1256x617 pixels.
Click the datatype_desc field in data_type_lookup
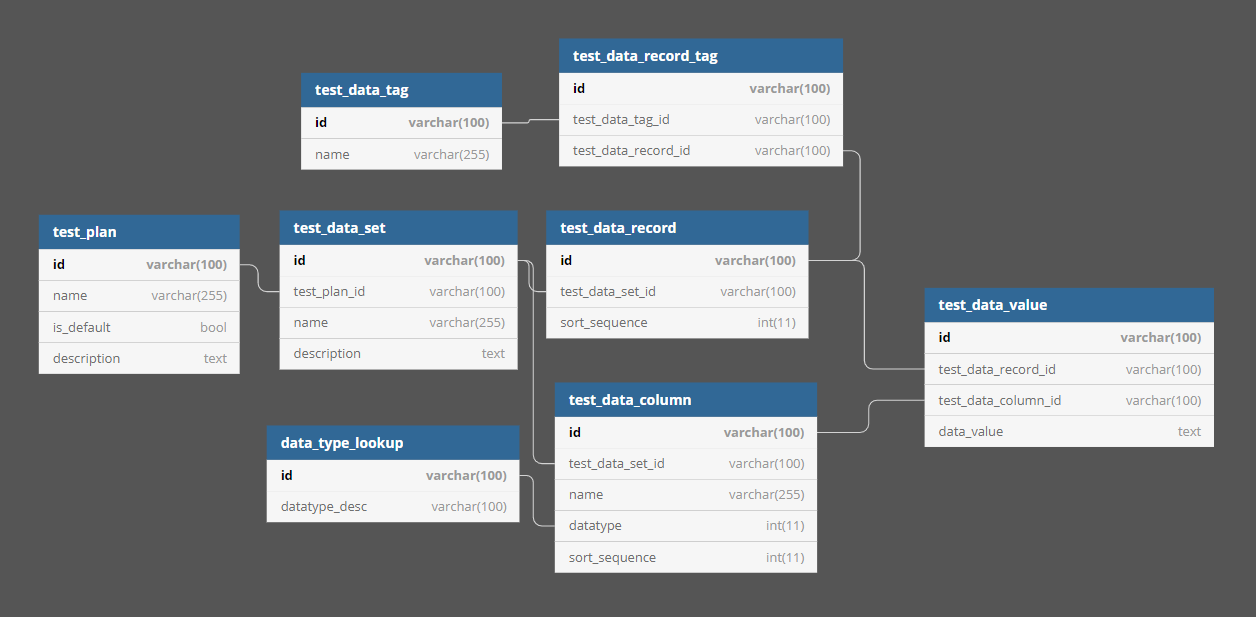tap(393, 506)
